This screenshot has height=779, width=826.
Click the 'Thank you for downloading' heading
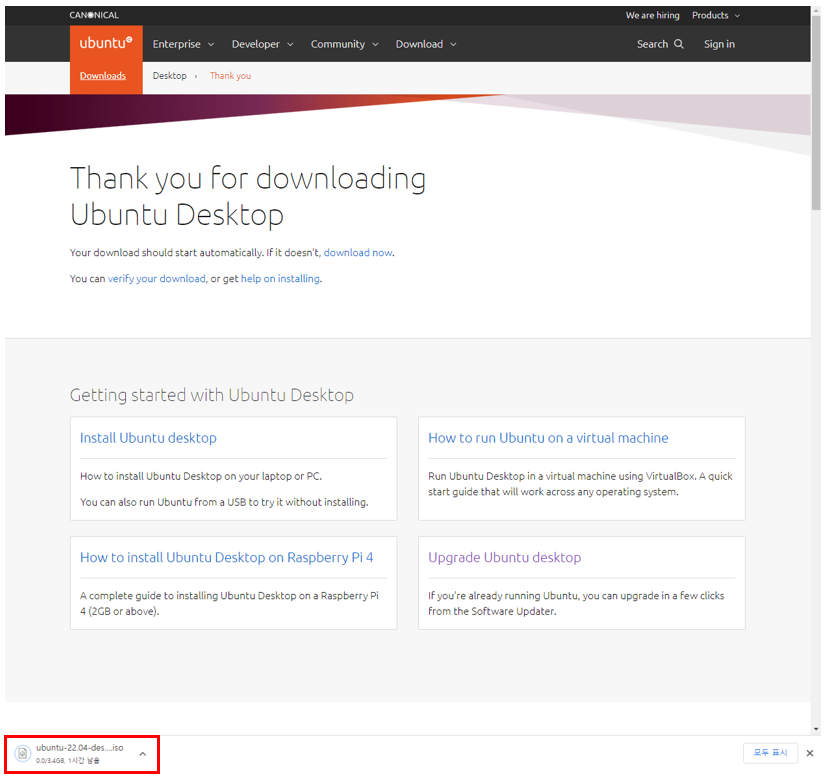(248, 196)
